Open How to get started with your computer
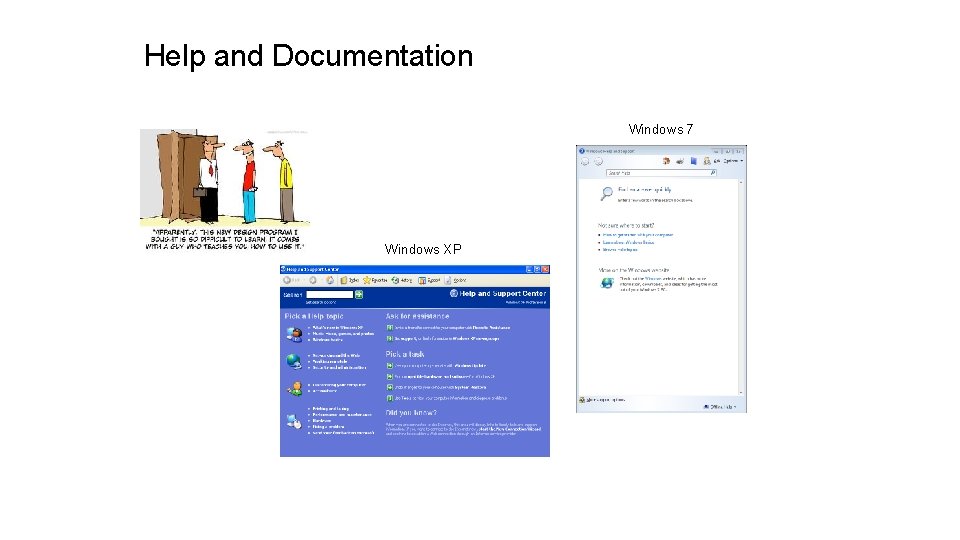 tap(637, 234)
